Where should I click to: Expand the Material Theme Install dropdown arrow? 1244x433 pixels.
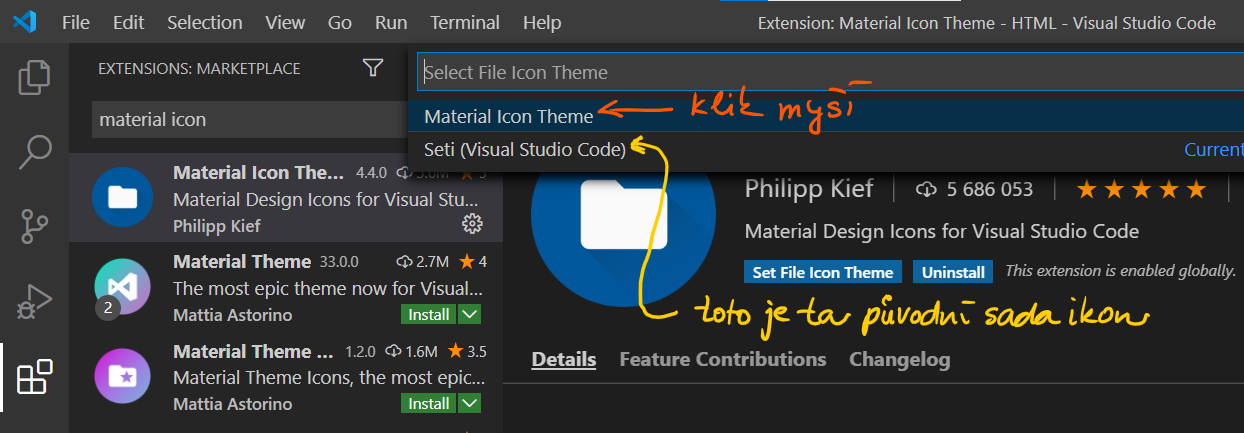coord(469,314)
